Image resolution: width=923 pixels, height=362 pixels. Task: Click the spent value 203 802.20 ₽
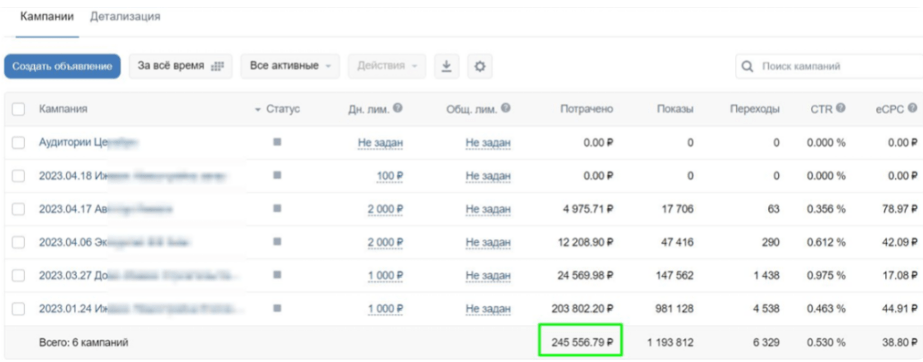583,308
